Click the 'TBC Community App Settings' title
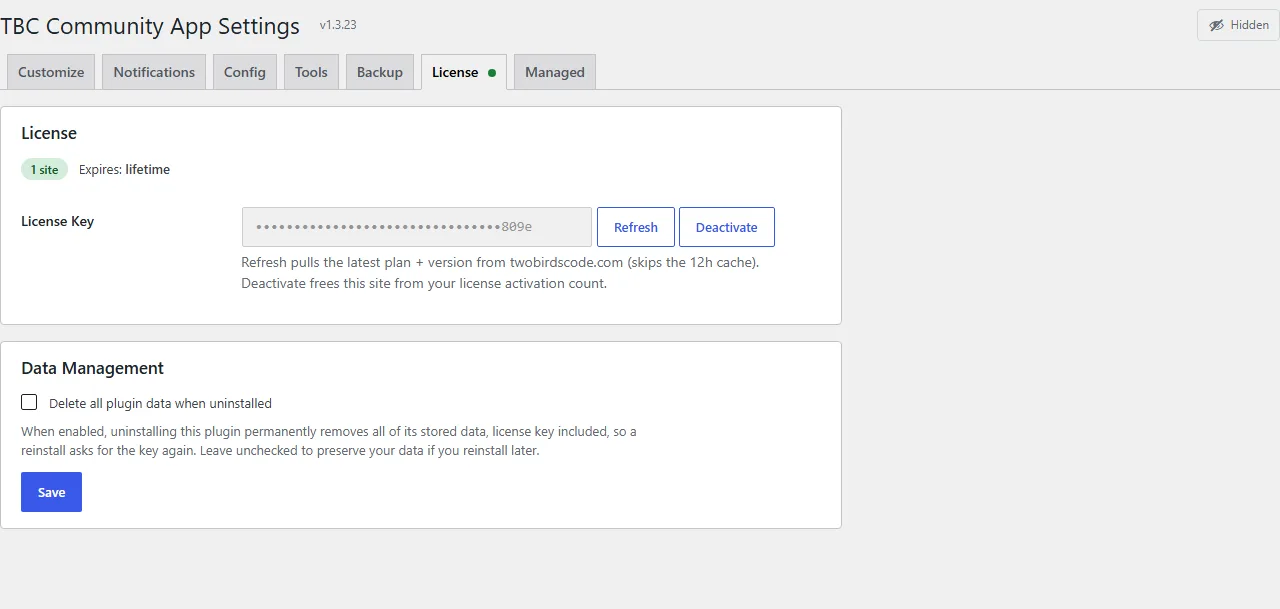The width and height of the screenshot is (1280, 609). [x=150, y=26]
